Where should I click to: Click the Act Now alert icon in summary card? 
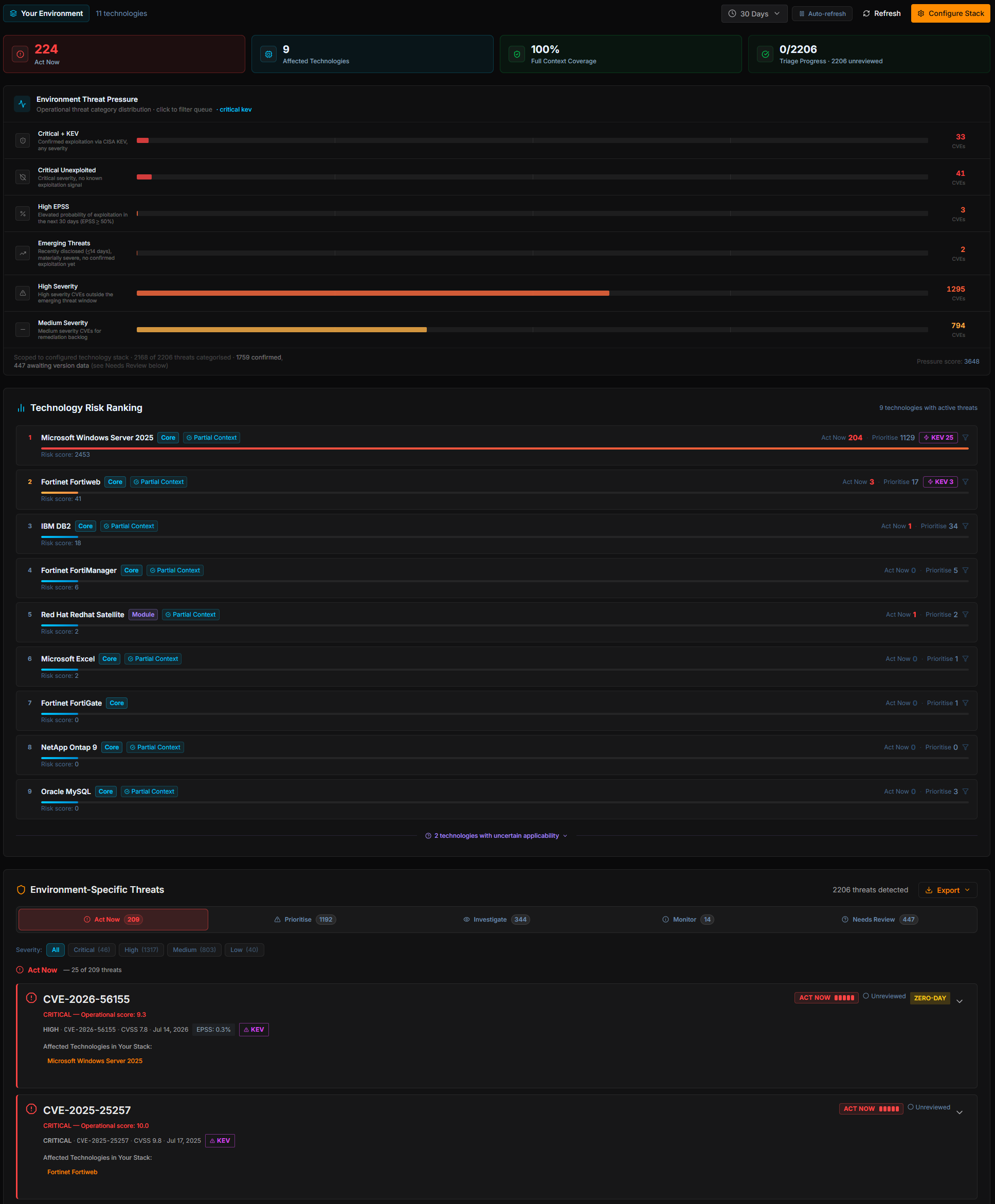(x=20, y=54)
